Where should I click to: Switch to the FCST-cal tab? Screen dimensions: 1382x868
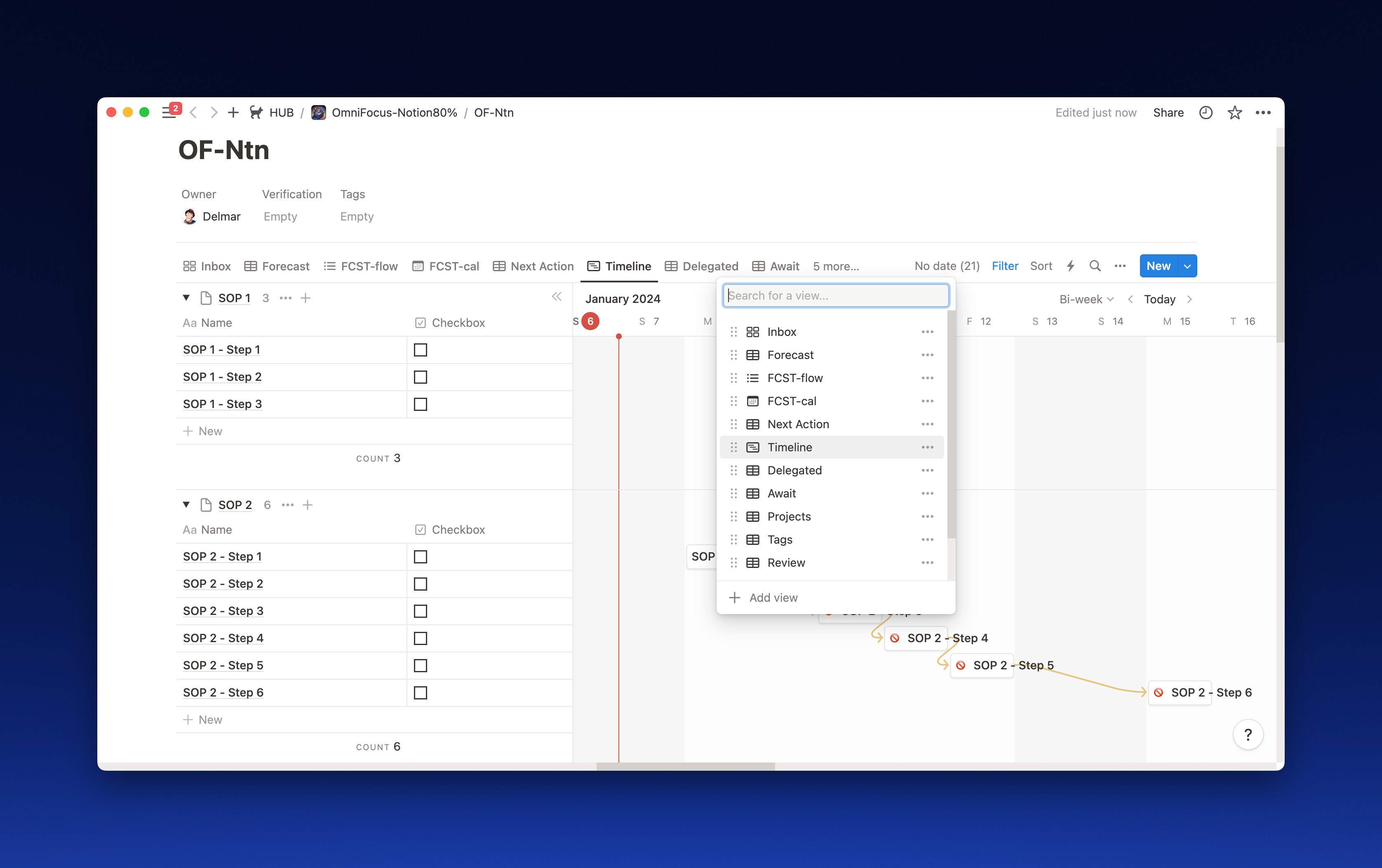[x=446, y=266]
